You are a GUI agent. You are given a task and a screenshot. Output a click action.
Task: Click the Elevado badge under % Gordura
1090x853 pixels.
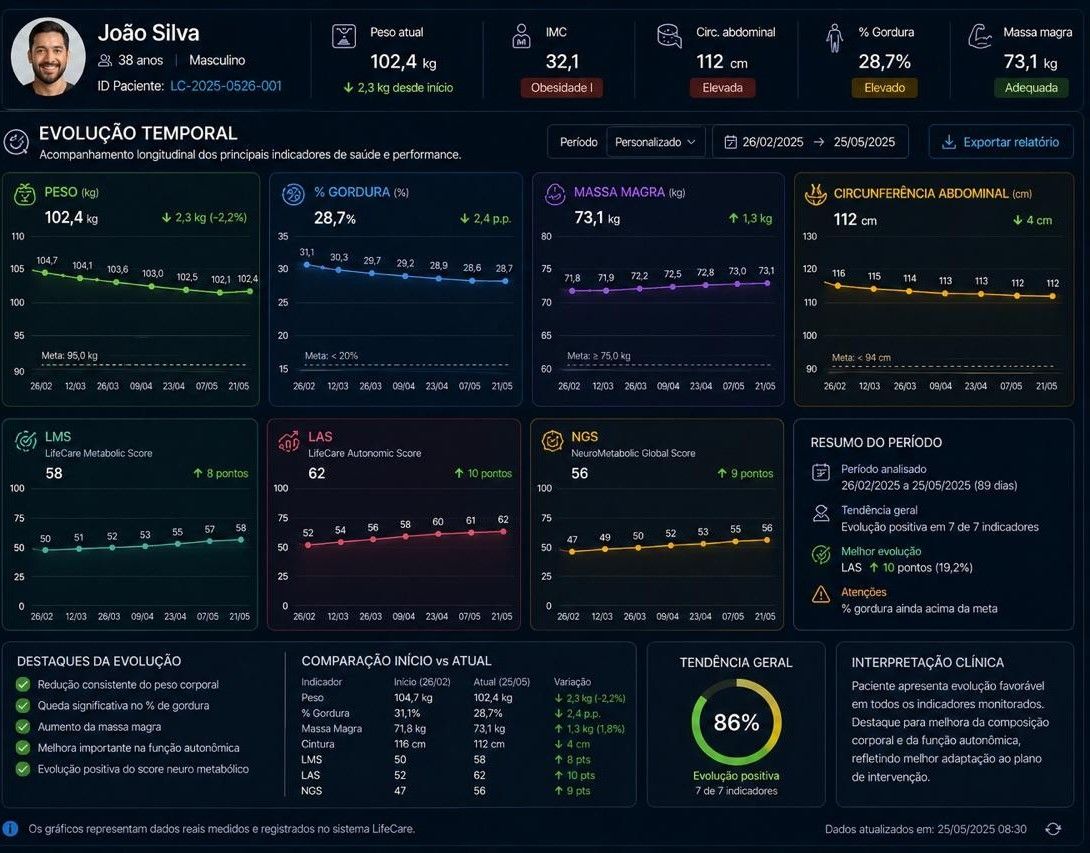tap(884, 88)
